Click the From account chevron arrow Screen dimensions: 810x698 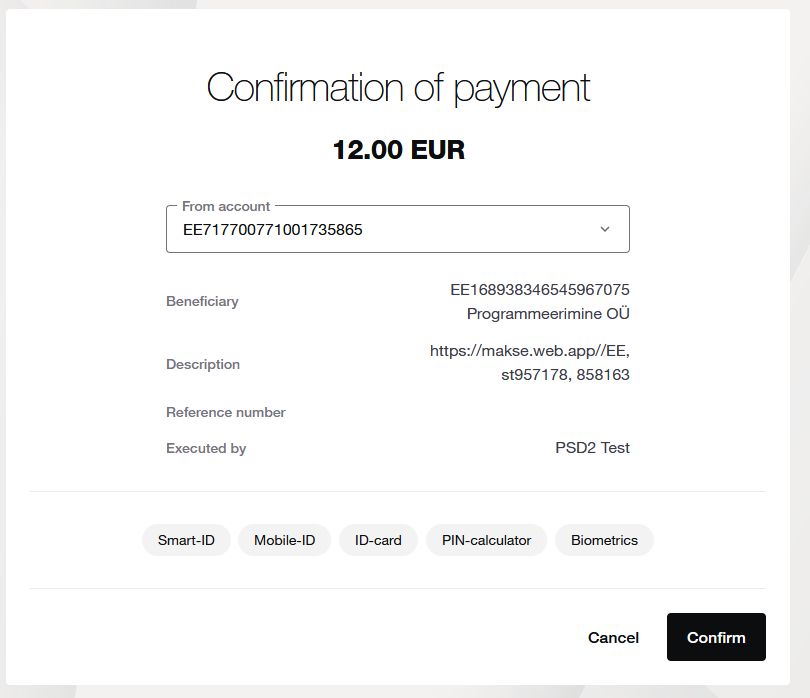tap(604, 229)
